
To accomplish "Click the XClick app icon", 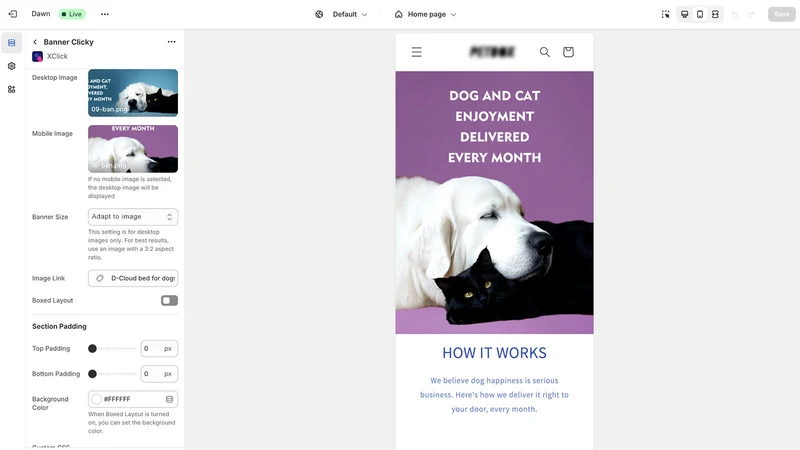I will [37, 56].
